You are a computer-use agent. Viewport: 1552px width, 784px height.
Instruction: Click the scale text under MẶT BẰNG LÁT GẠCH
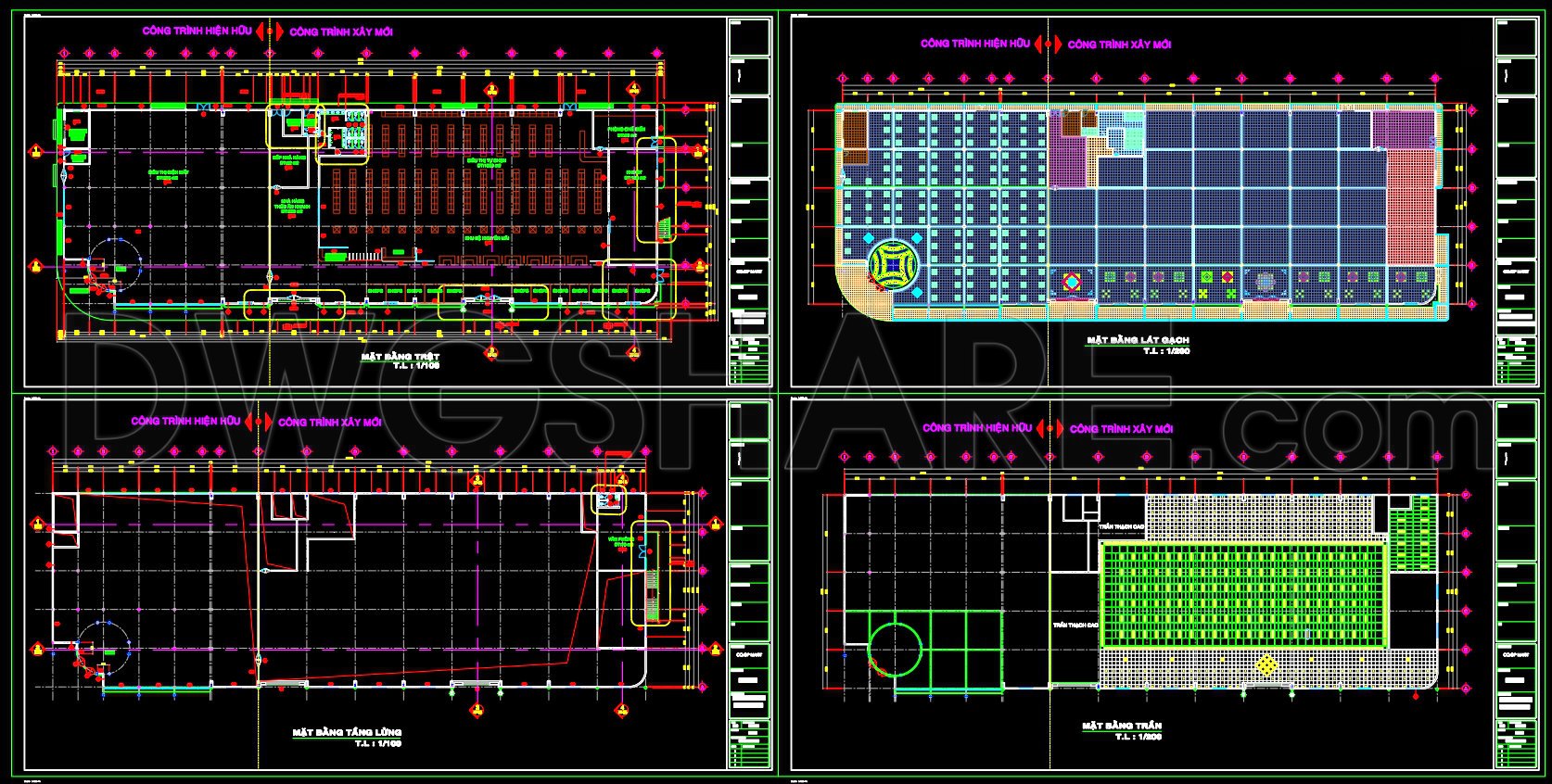pyautogui.click(x=1165, y=351)
